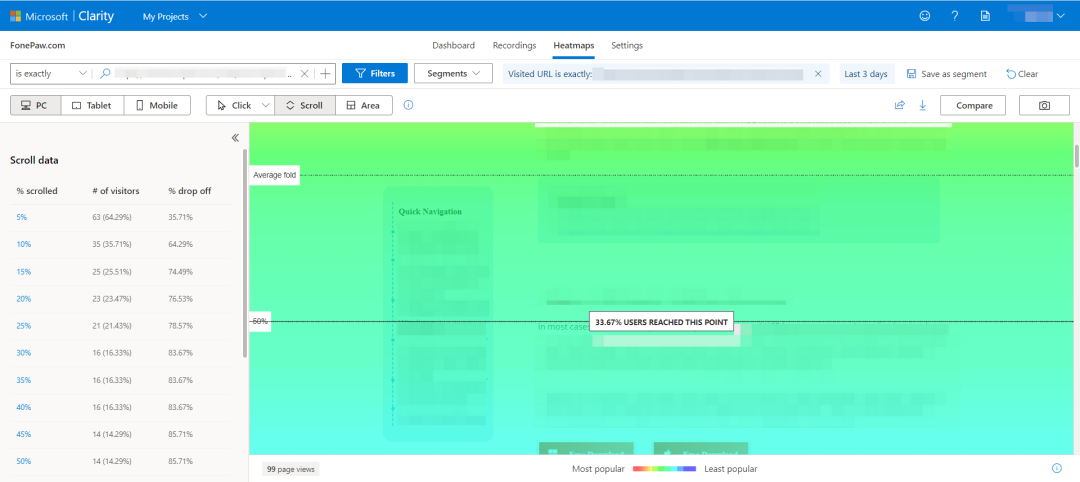Switch to Click heatmap type
The width and height of the screenshot is (1080, 482).
233,105
